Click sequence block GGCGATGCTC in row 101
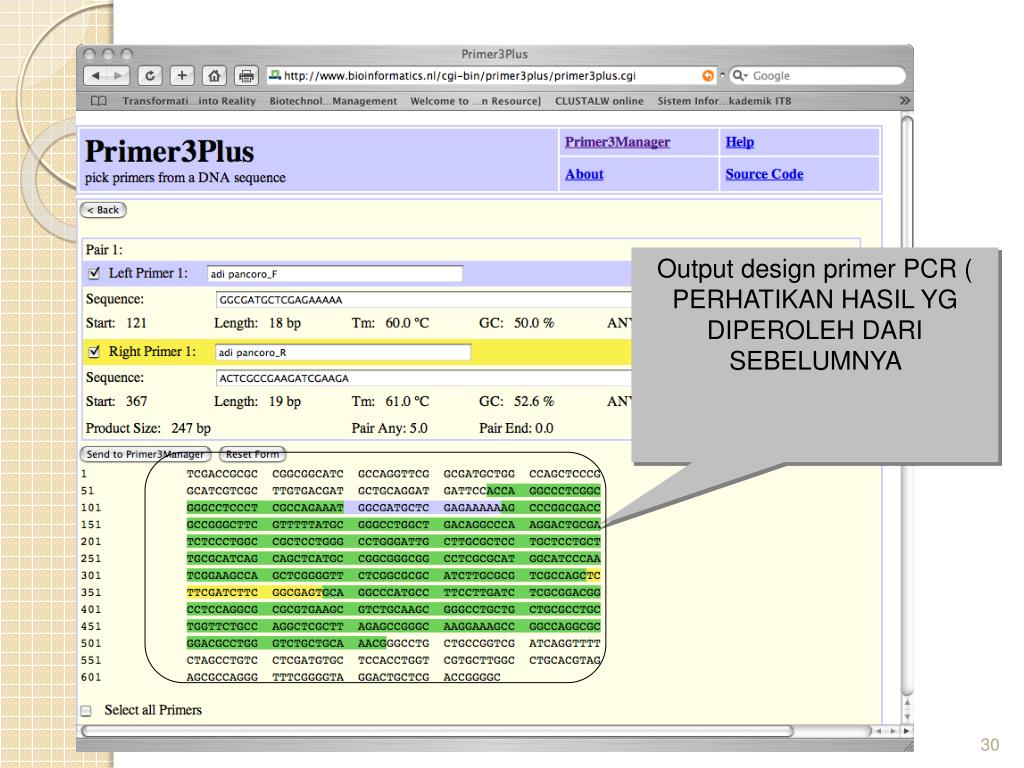The image size is (1024, 768). pyautogui.click(x=393, y=507)
